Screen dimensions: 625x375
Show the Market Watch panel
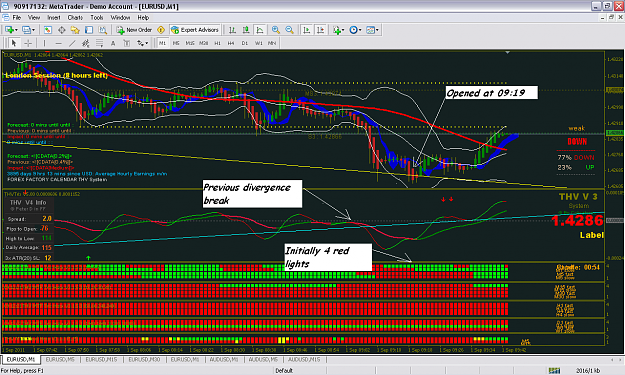(x=48, y=30)
